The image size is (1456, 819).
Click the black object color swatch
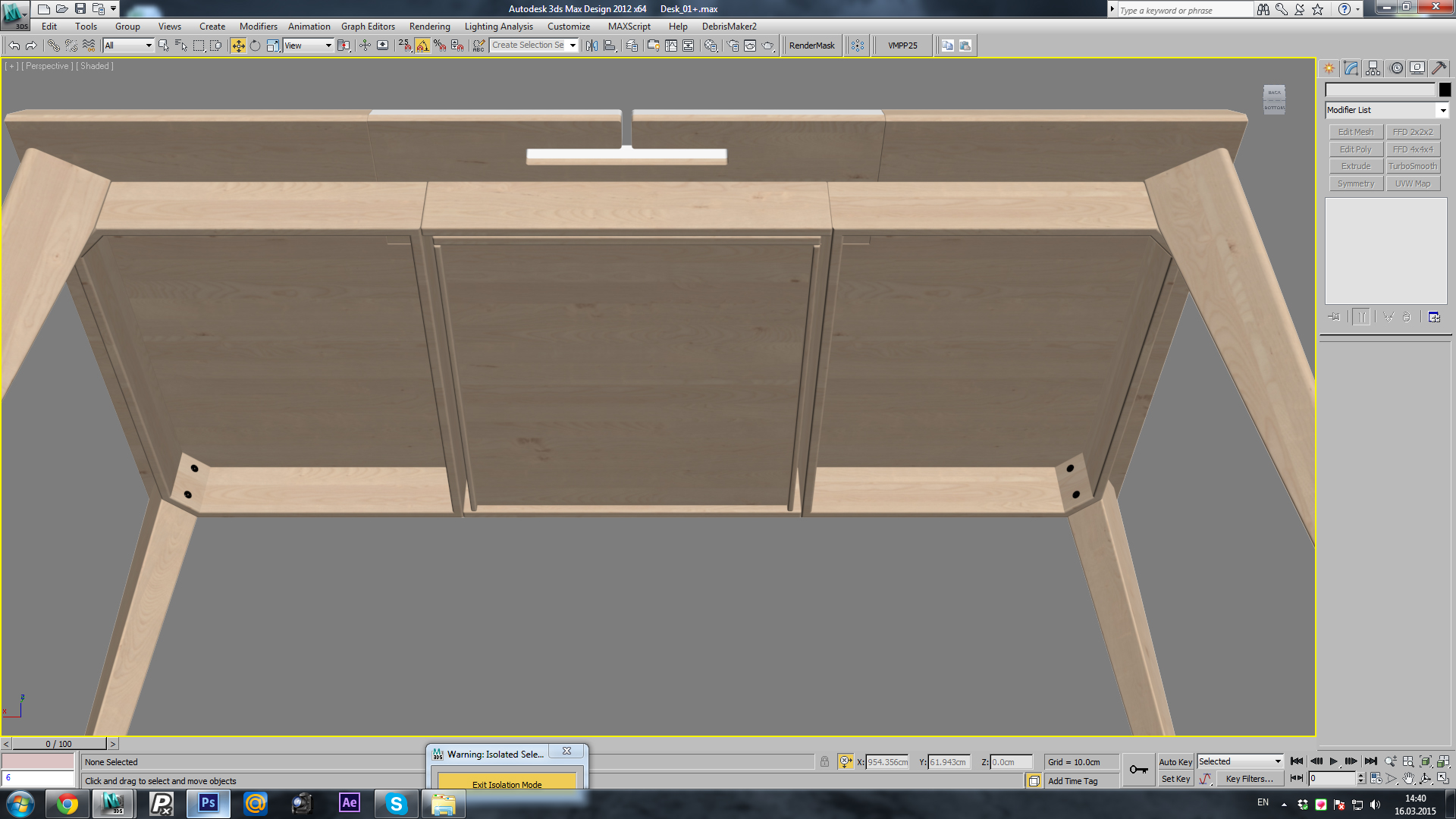1445,89
